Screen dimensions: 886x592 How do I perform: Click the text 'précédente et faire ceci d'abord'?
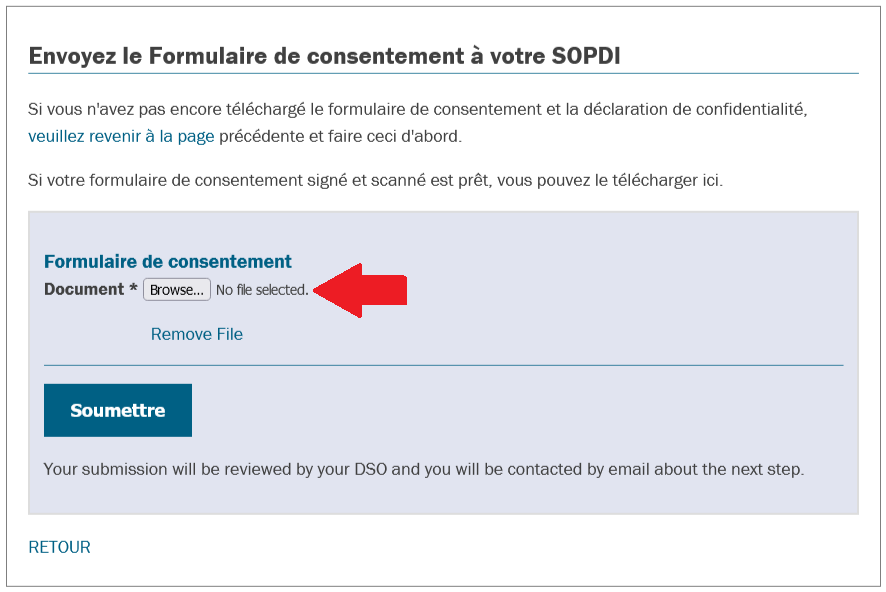pos(340,136)
